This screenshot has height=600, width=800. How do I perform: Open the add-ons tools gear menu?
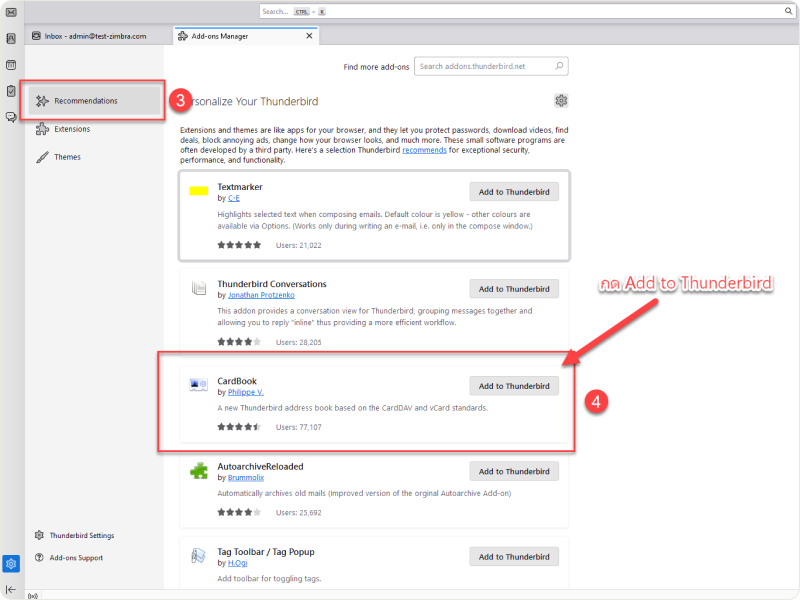click(561, 101)
